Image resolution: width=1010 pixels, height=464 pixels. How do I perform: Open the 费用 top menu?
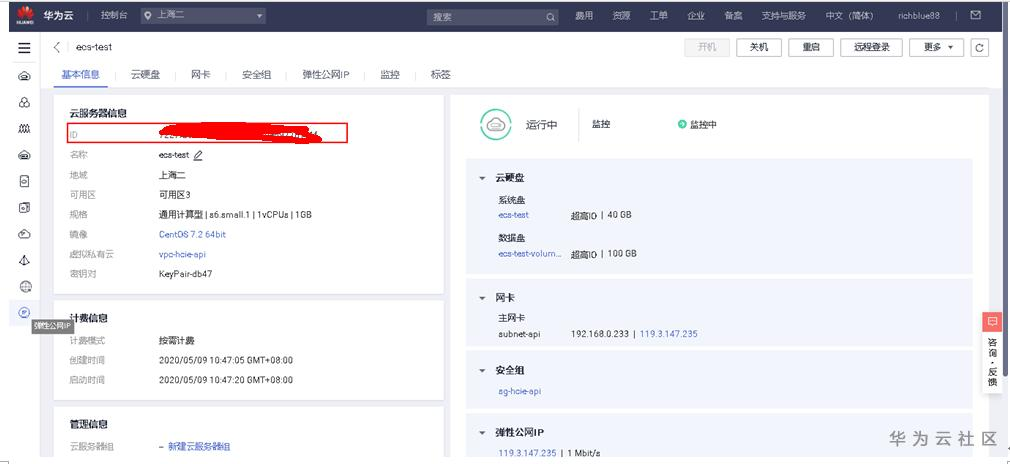[x=584, y=15]
